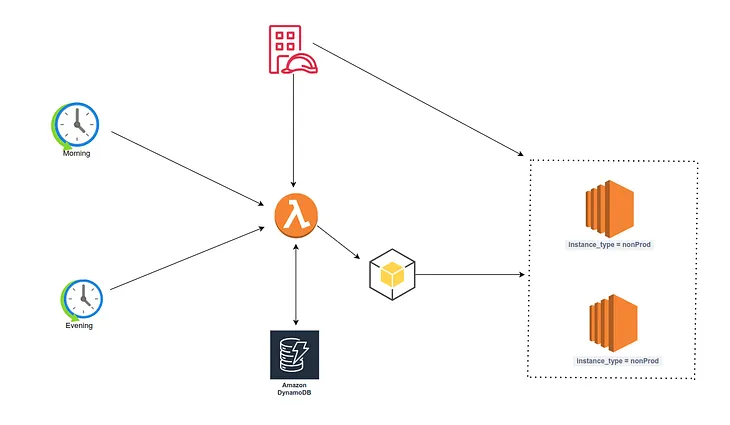The width and height of the screenshot is (730, 425).
Task: Select the orange Lambda function icon
Action: coord(296,216)
